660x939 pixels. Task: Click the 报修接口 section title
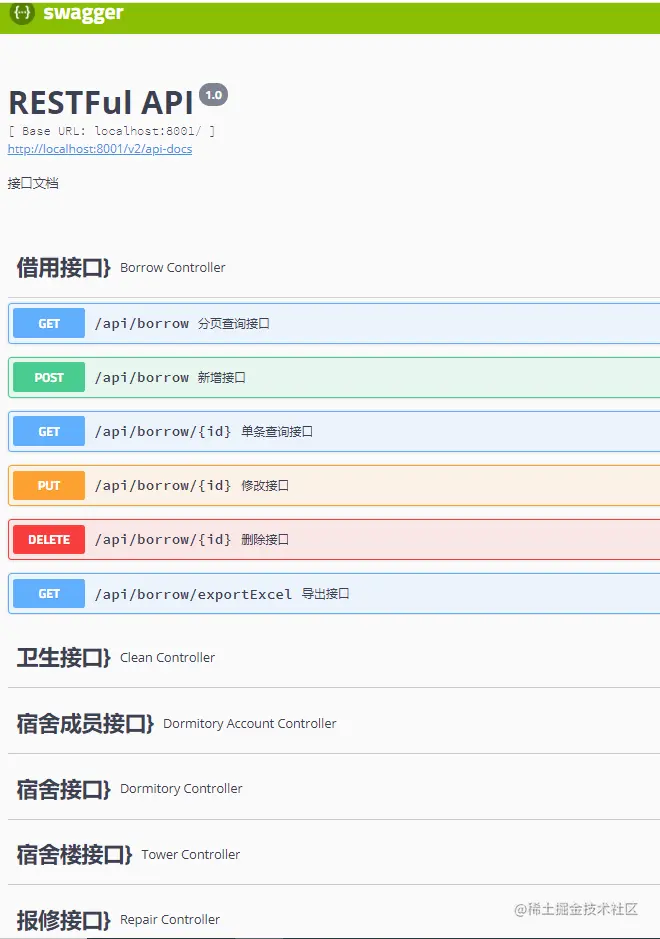pos(63,920)
